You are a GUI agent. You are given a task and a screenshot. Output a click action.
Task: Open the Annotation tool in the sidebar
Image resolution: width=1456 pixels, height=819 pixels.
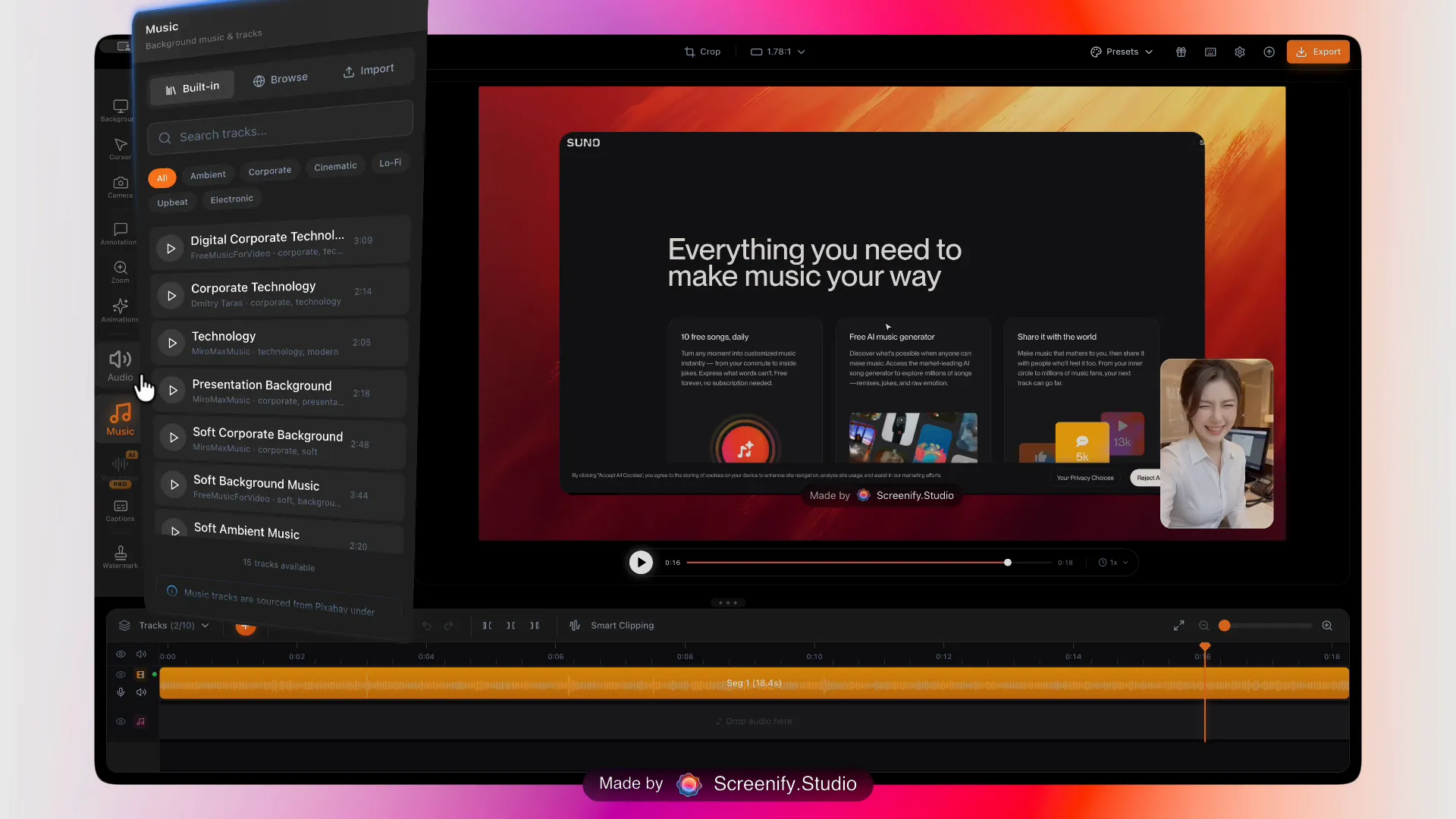(119, 234)
